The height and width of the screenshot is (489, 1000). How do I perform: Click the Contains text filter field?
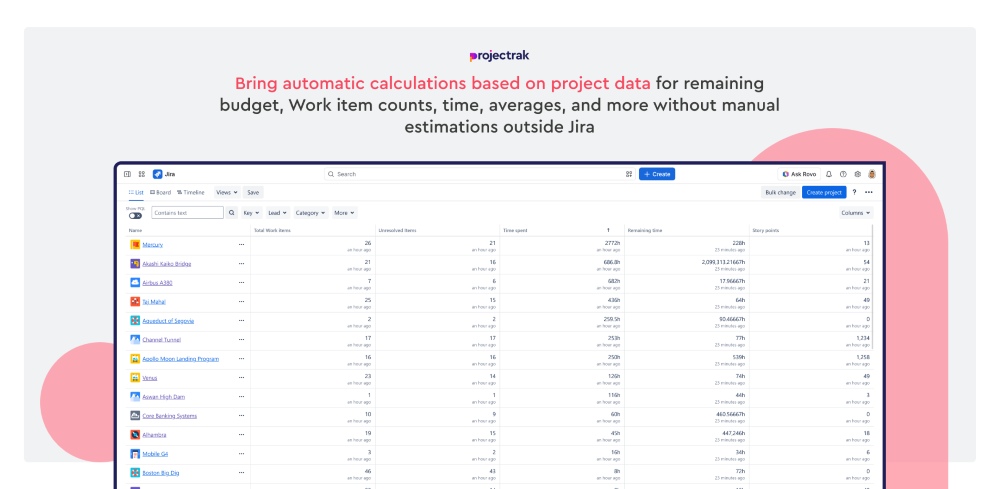(x=188, y=213)
